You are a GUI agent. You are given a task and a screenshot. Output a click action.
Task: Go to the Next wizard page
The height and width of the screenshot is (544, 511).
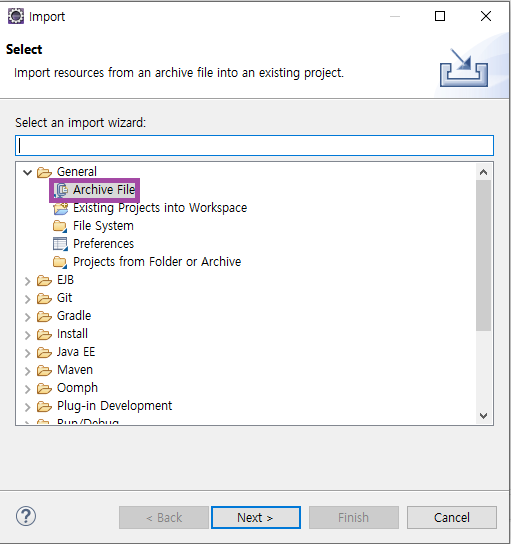pyautogui.click(x=256, y=517)
